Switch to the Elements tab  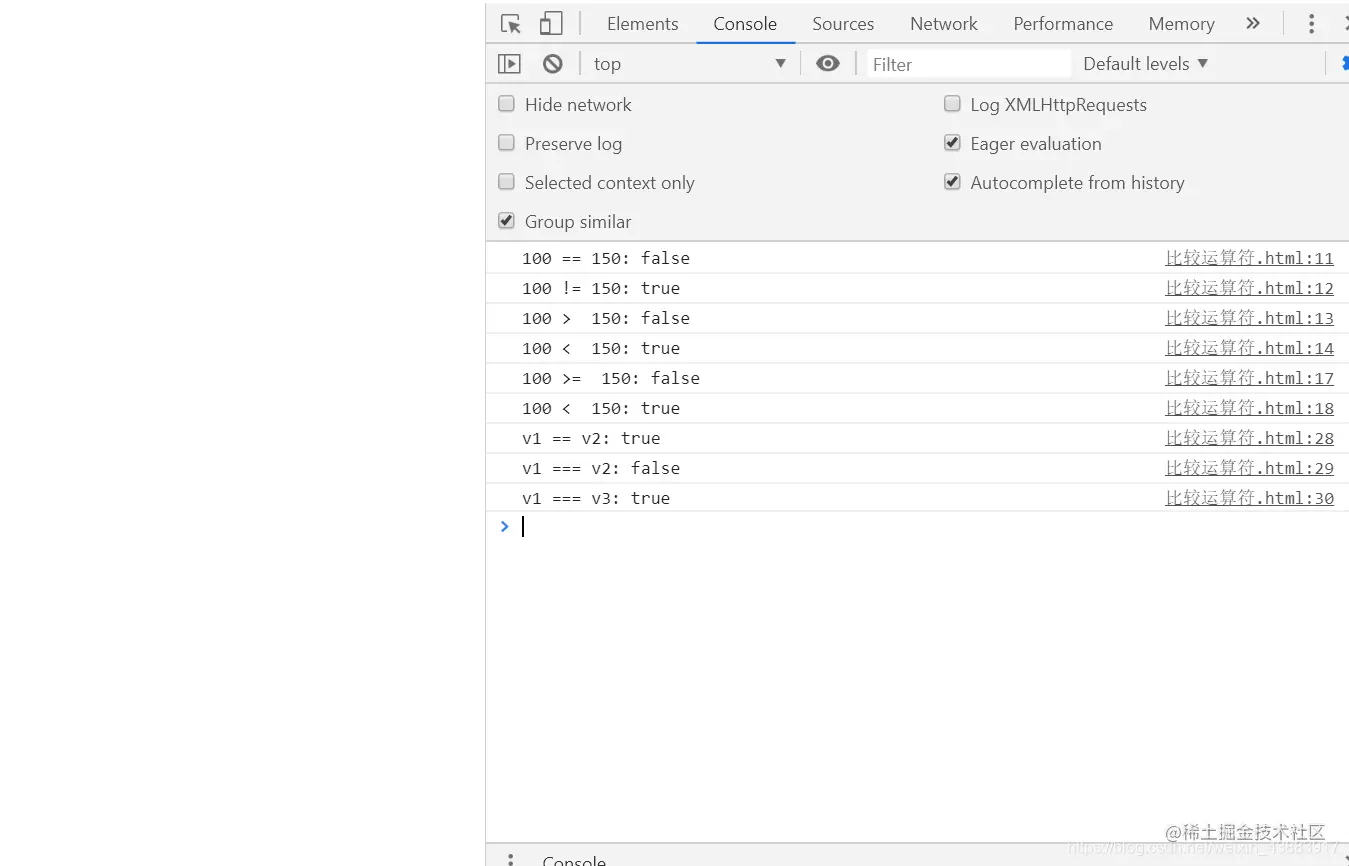[642, 24]
